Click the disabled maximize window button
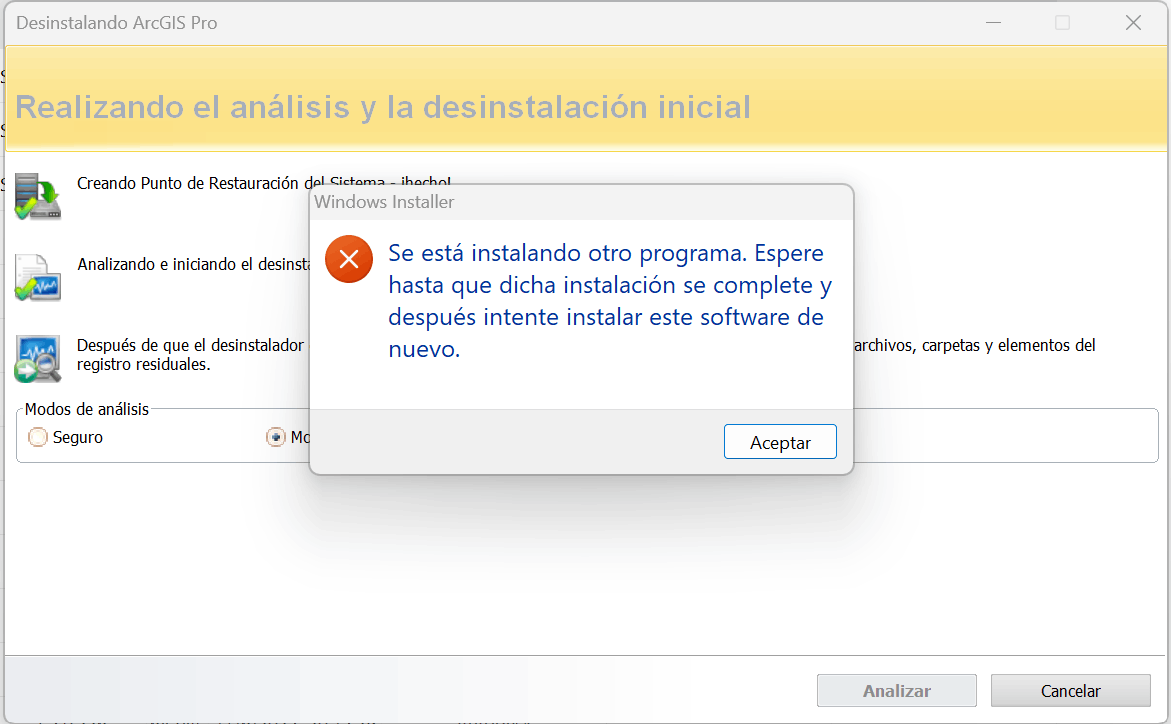The width and height of the screenshot is (1171, 724). click(x=1063, y=23)
